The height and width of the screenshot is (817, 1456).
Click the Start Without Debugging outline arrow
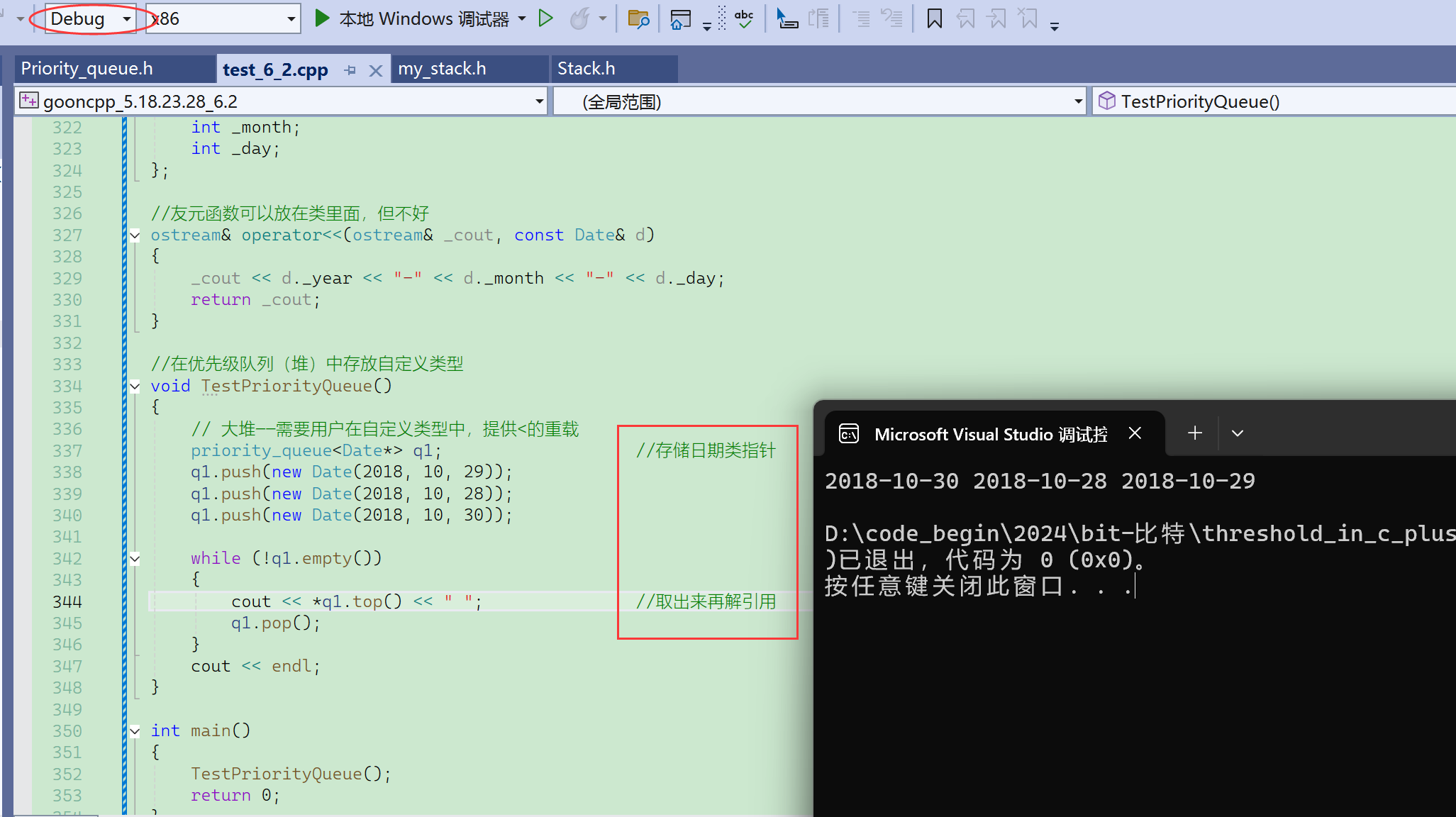[545, 18]
